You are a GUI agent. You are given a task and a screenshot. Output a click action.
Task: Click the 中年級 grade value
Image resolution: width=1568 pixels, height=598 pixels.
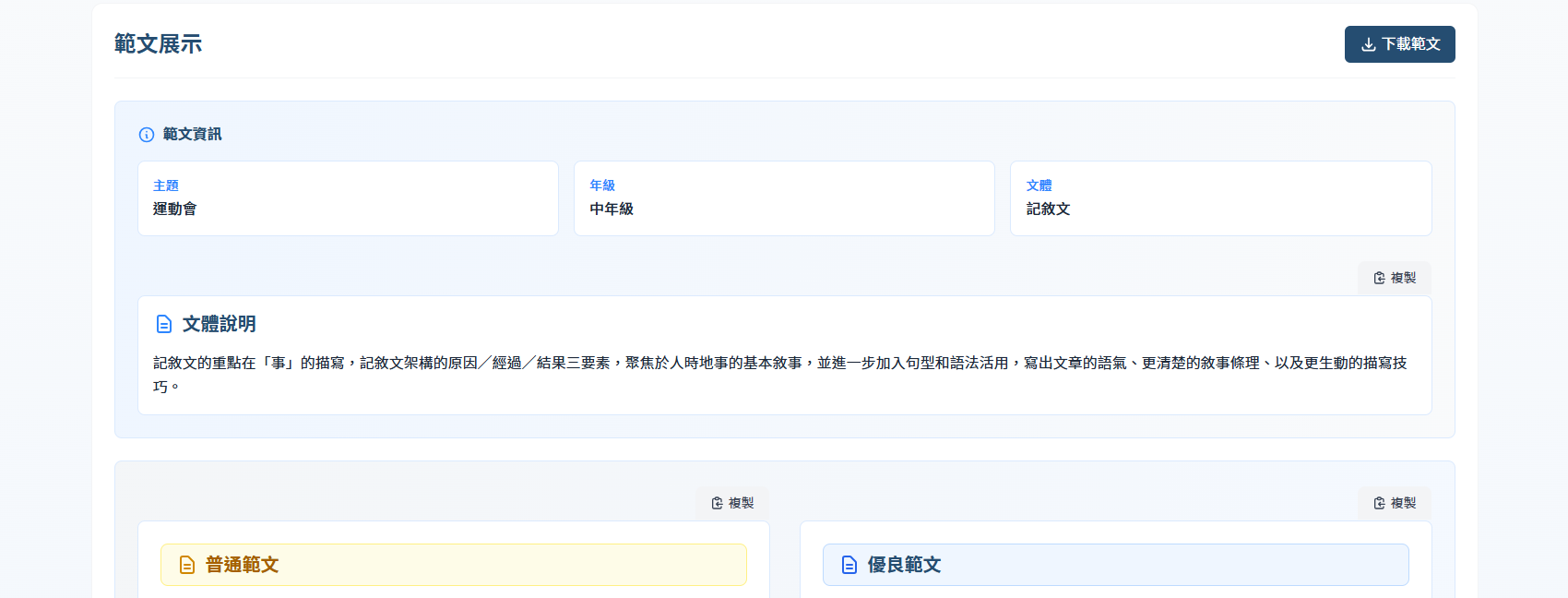(612, 209)
